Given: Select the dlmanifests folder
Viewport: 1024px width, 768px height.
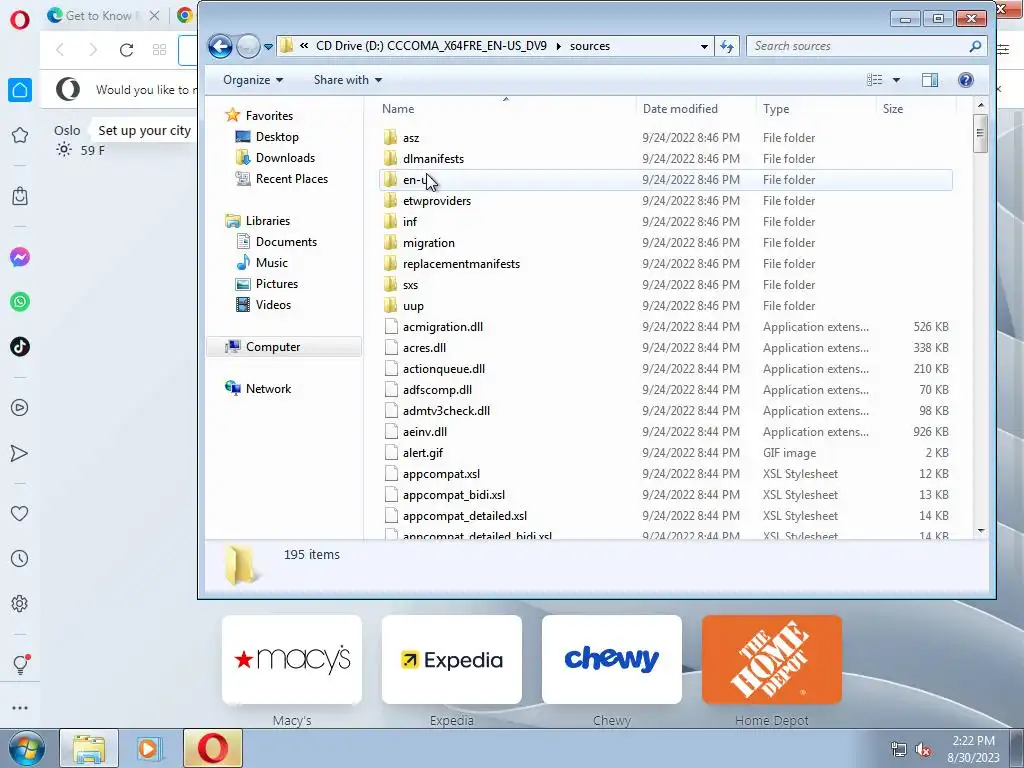Looking at the screenshot, I should click(665, 159).
